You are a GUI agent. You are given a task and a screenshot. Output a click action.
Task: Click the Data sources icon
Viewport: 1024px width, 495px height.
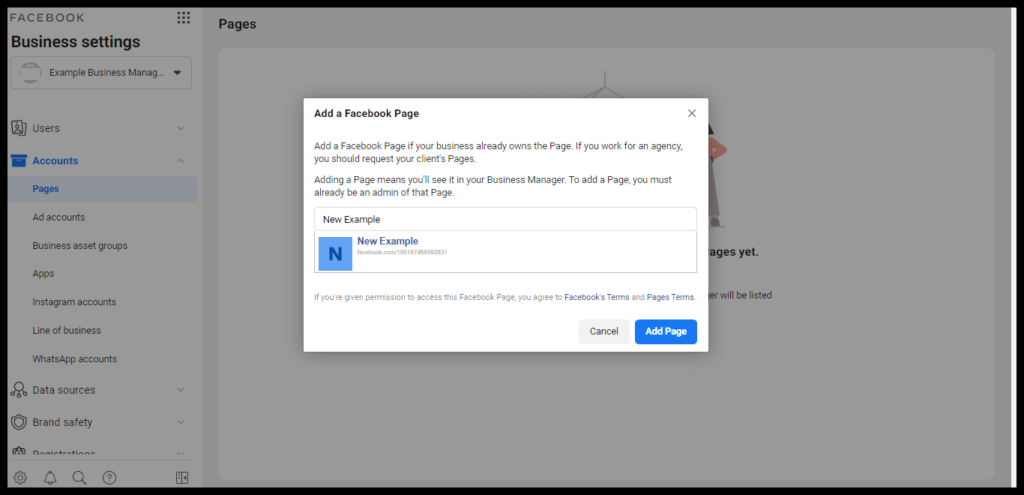coord(19,390)
